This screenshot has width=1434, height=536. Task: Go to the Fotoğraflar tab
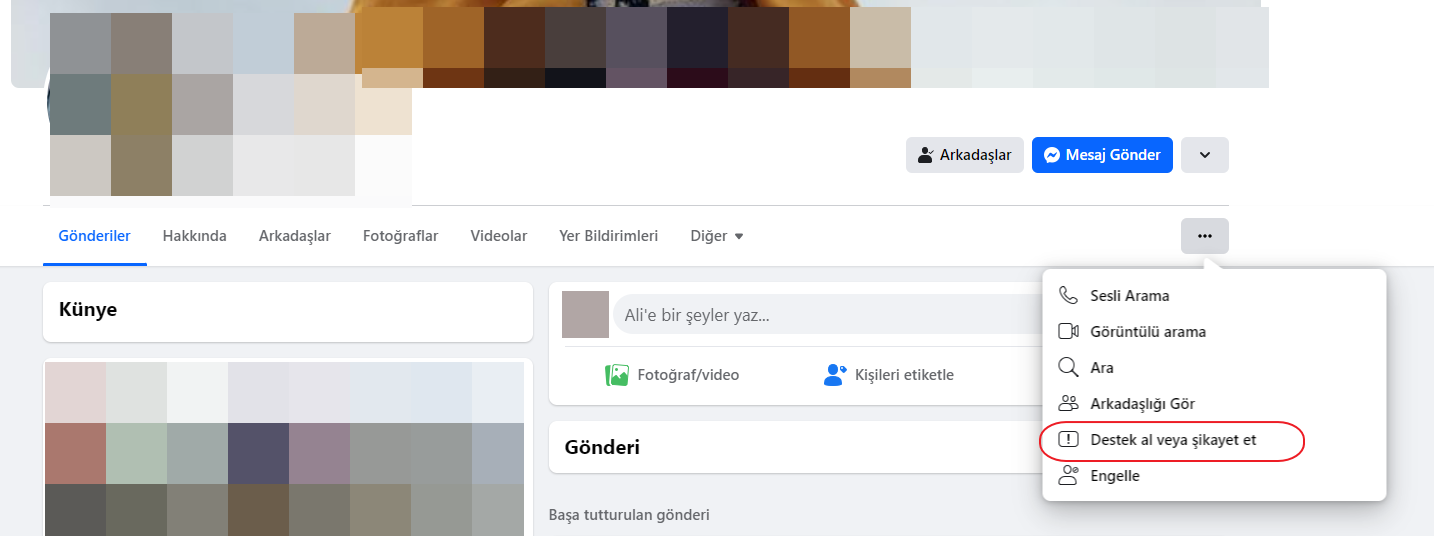tap(401, 237)
